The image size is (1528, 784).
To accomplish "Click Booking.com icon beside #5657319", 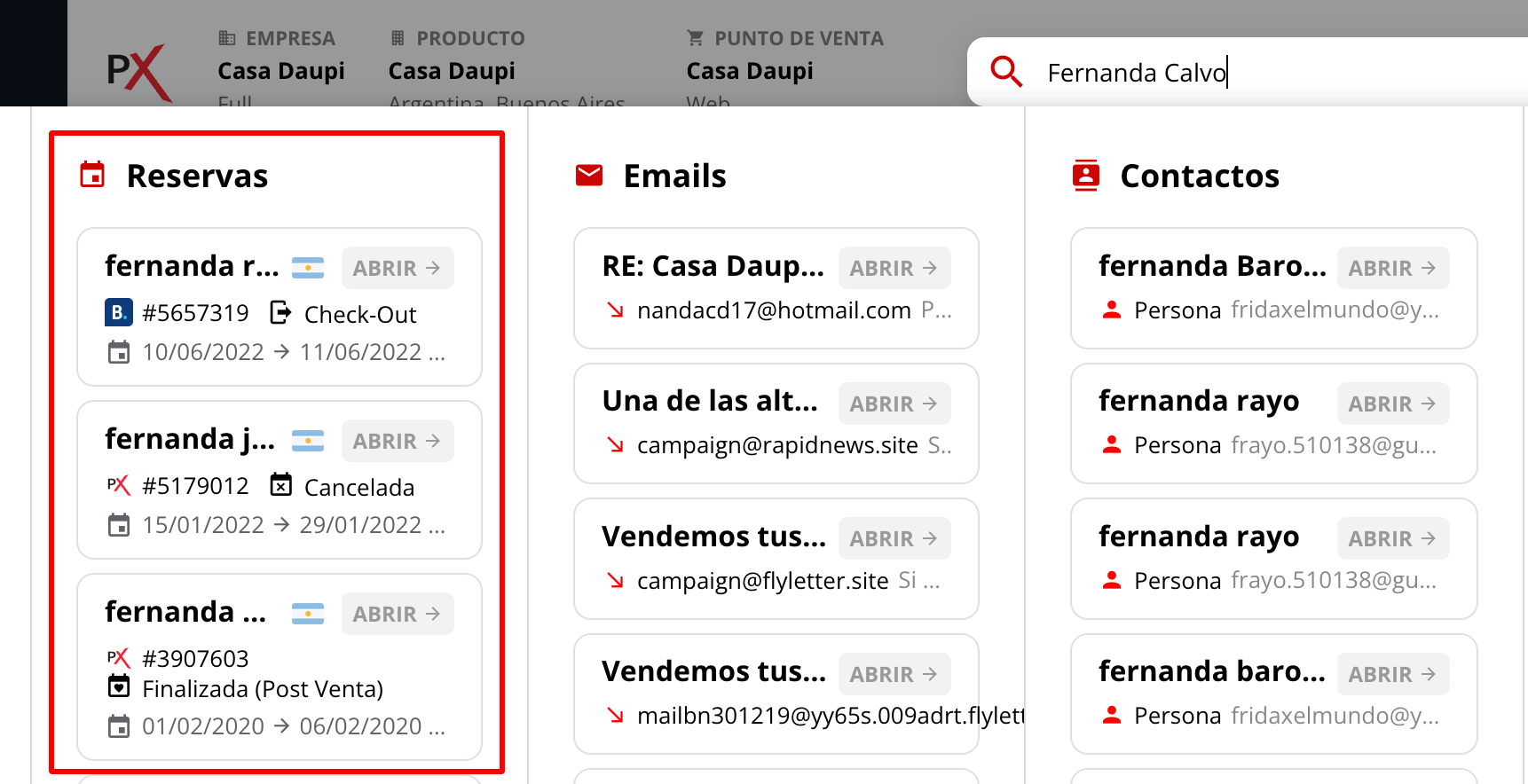I will [x=119, y=313].
